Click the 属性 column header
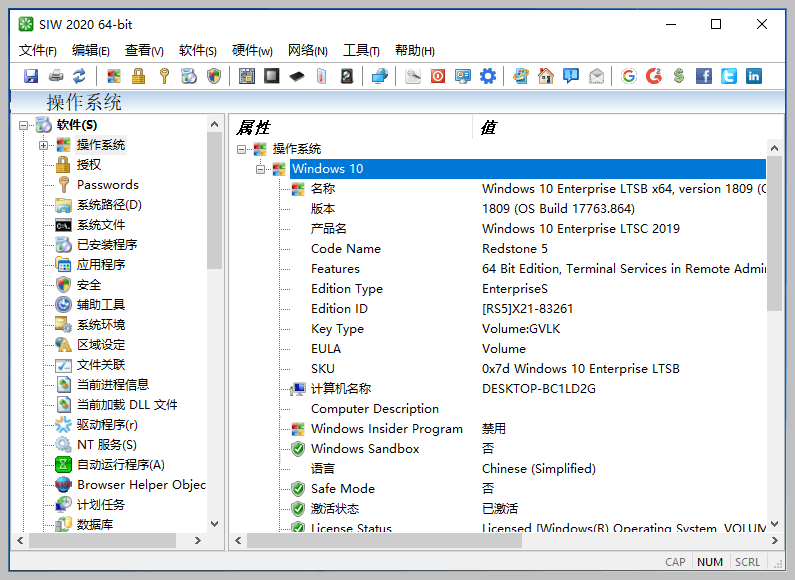Viewport: 795px width, 580px height. (x=351, y=127)
